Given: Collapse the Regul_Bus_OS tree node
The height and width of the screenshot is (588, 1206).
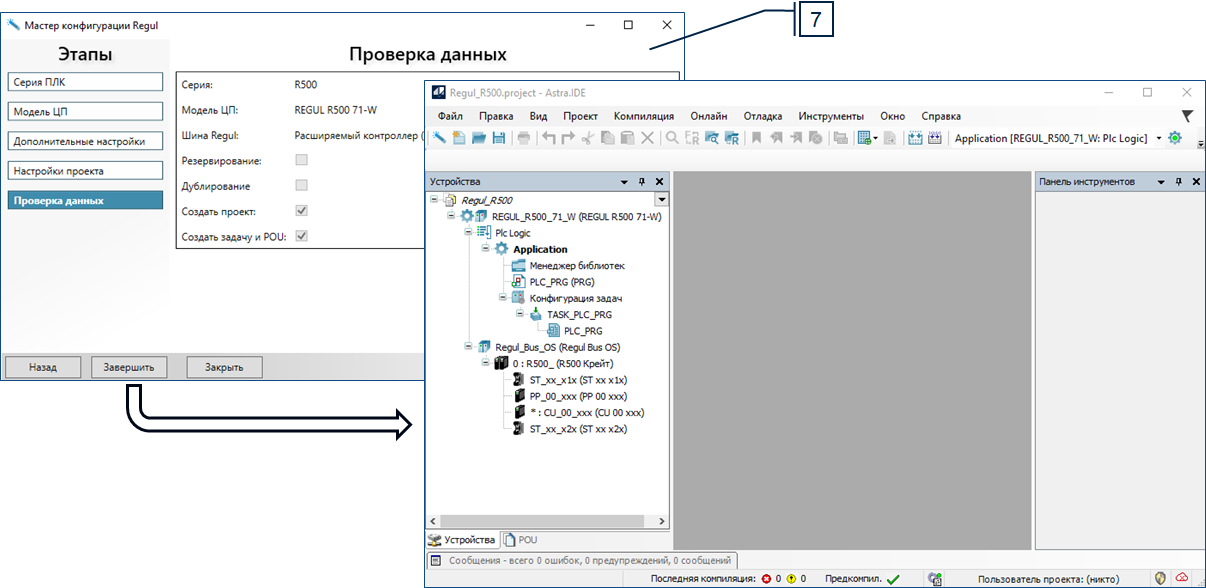Looking at the screenshot, I should pyautogui.click(x=468, y=347).
